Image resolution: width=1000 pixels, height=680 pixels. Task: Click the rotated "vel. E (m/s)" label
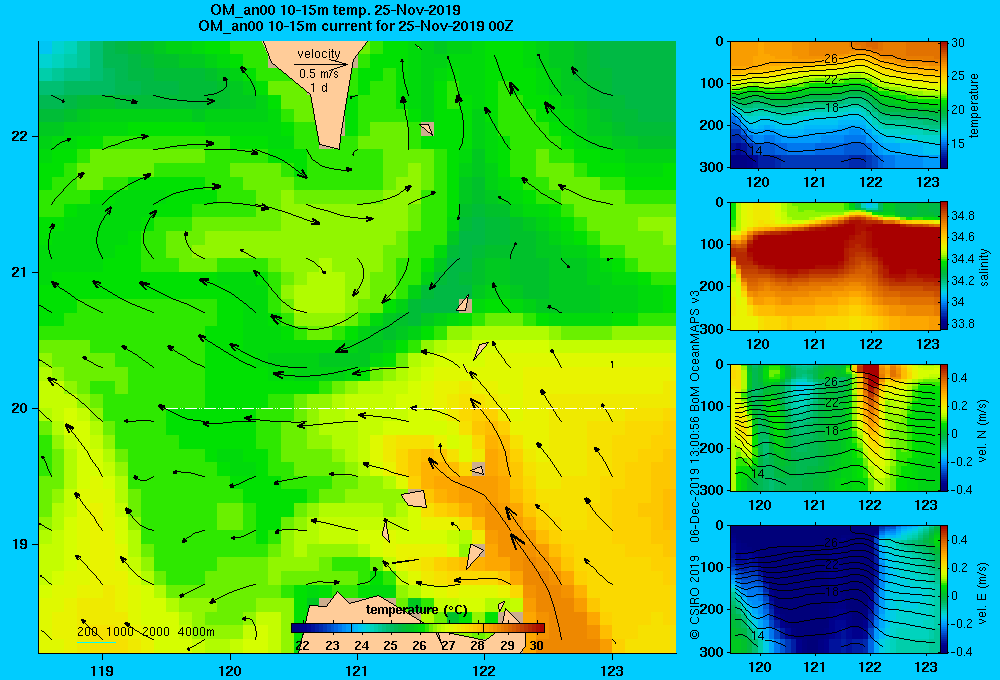(982, 592)
